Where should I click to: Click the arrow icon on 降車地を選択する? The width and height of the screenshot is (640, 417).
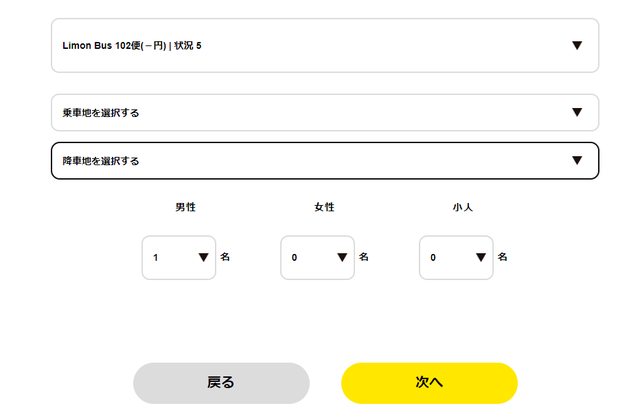(577, 160)
